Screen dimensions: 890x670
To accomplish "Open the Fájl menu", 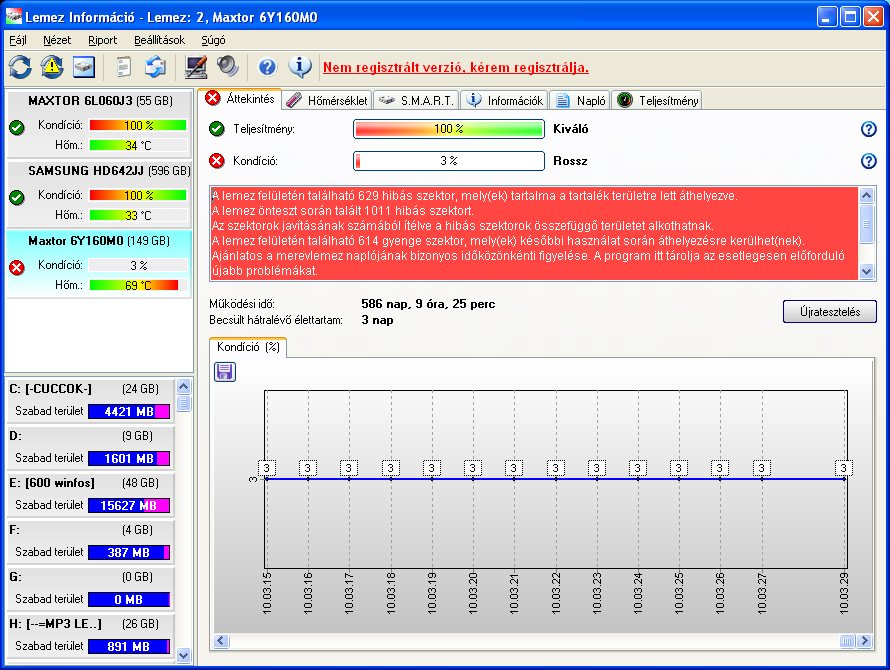I will coord(18,40).
